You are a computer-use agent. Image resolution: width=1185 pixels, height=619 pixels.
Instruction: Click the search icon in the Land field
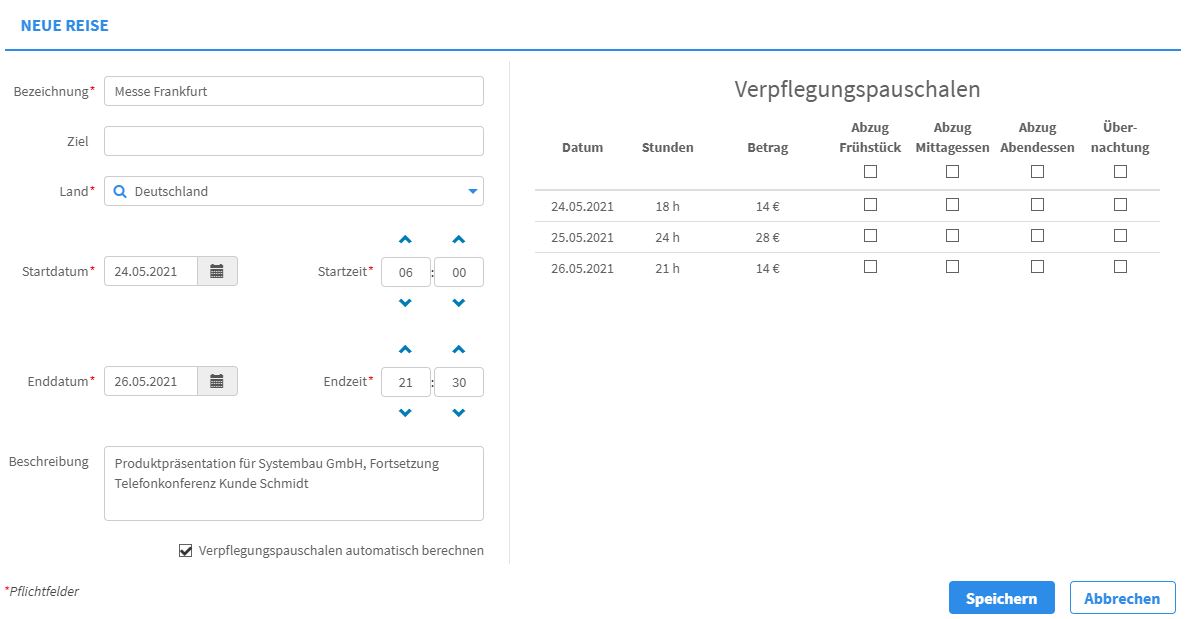119,190
